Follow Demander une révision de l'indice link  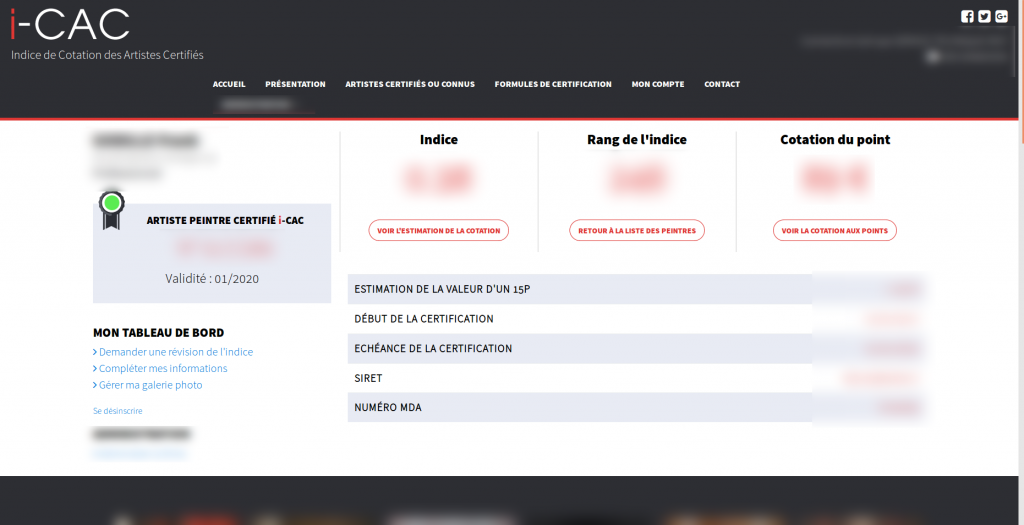pyautogui.click(x=175, y=352)
